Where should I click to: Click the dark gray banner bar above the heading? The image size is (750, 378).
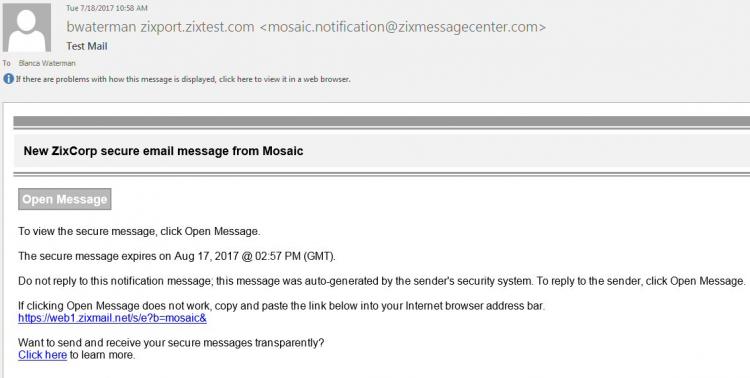(382, 121)
